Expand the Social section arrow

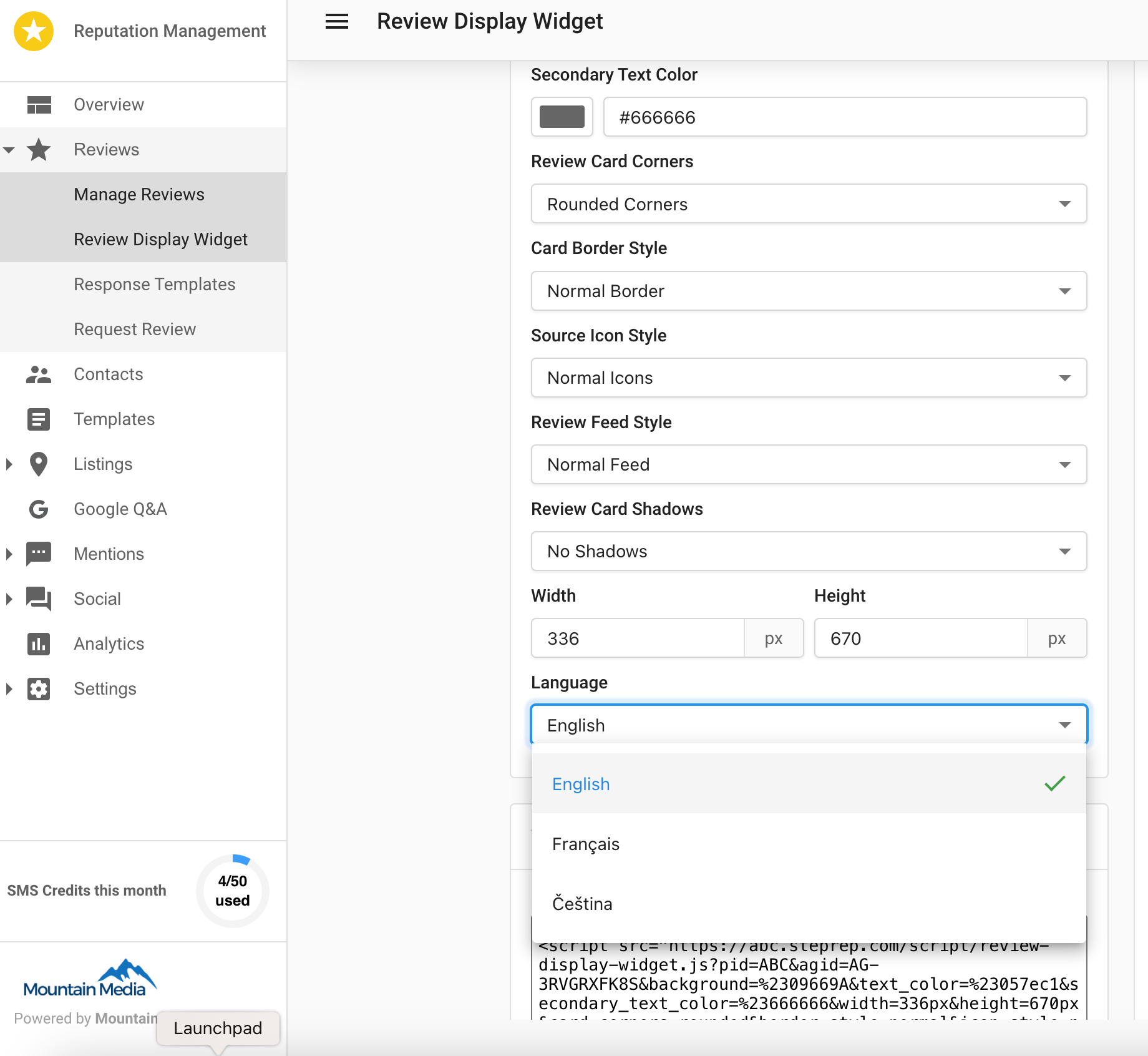(9, 599)
